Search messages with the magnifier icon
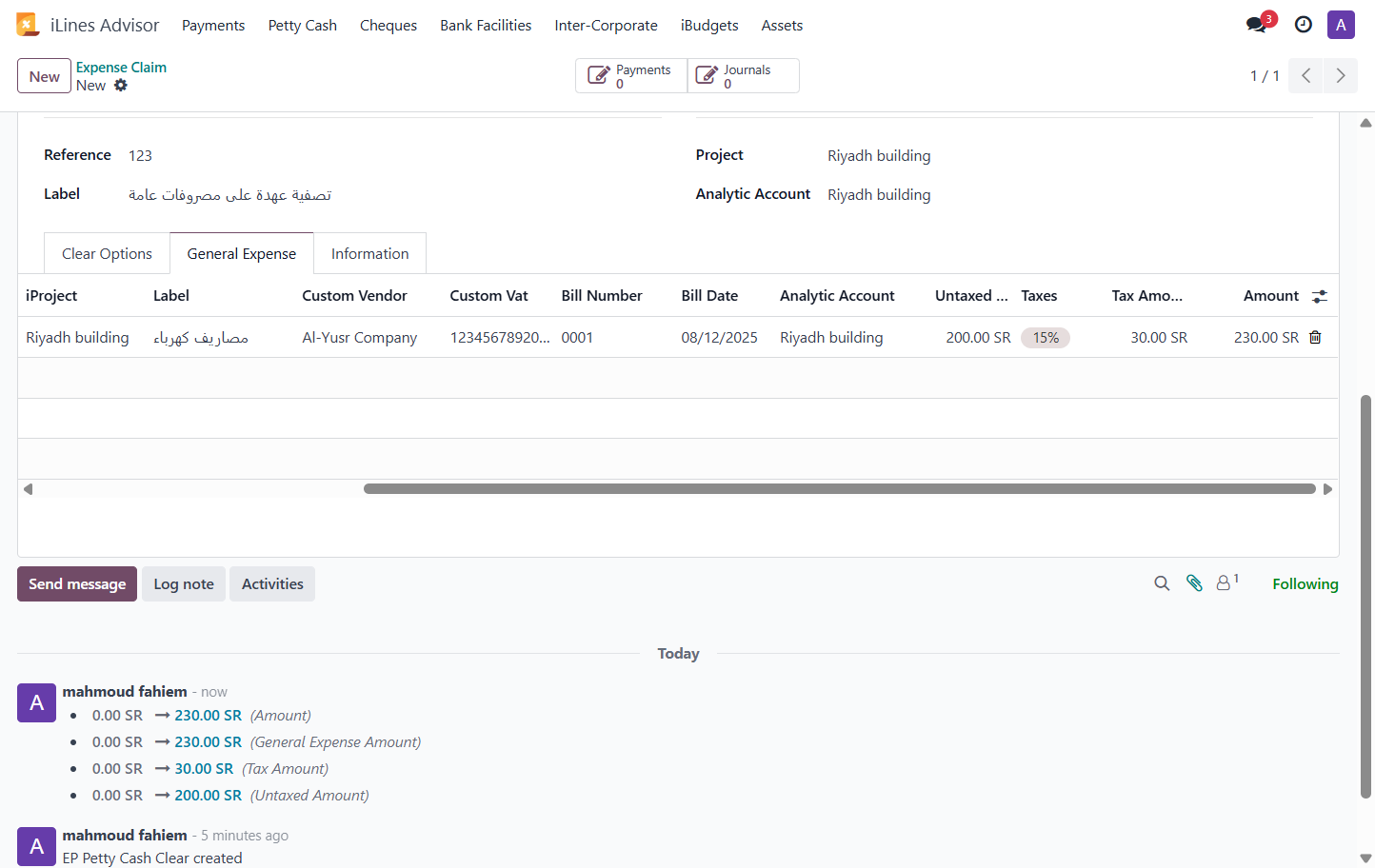The height and width of the screenshot is (868, 1375). point(1162,583)
